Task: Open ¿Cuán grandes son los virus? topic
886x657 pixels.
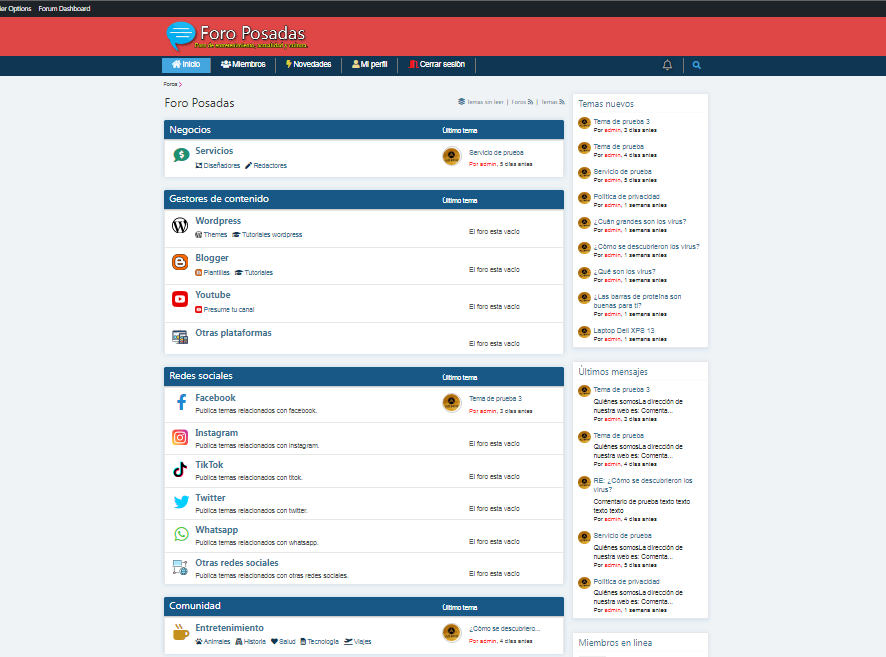Action: click(640, 221)
